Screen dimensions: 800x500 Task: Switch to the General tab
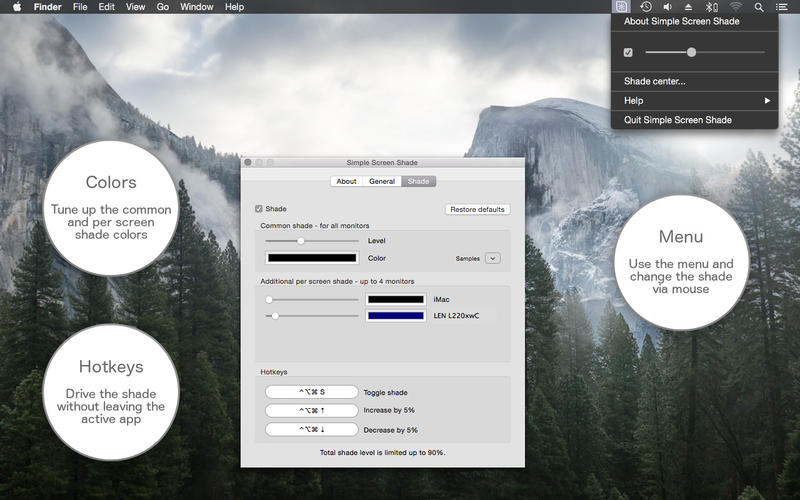pos(382,181)
